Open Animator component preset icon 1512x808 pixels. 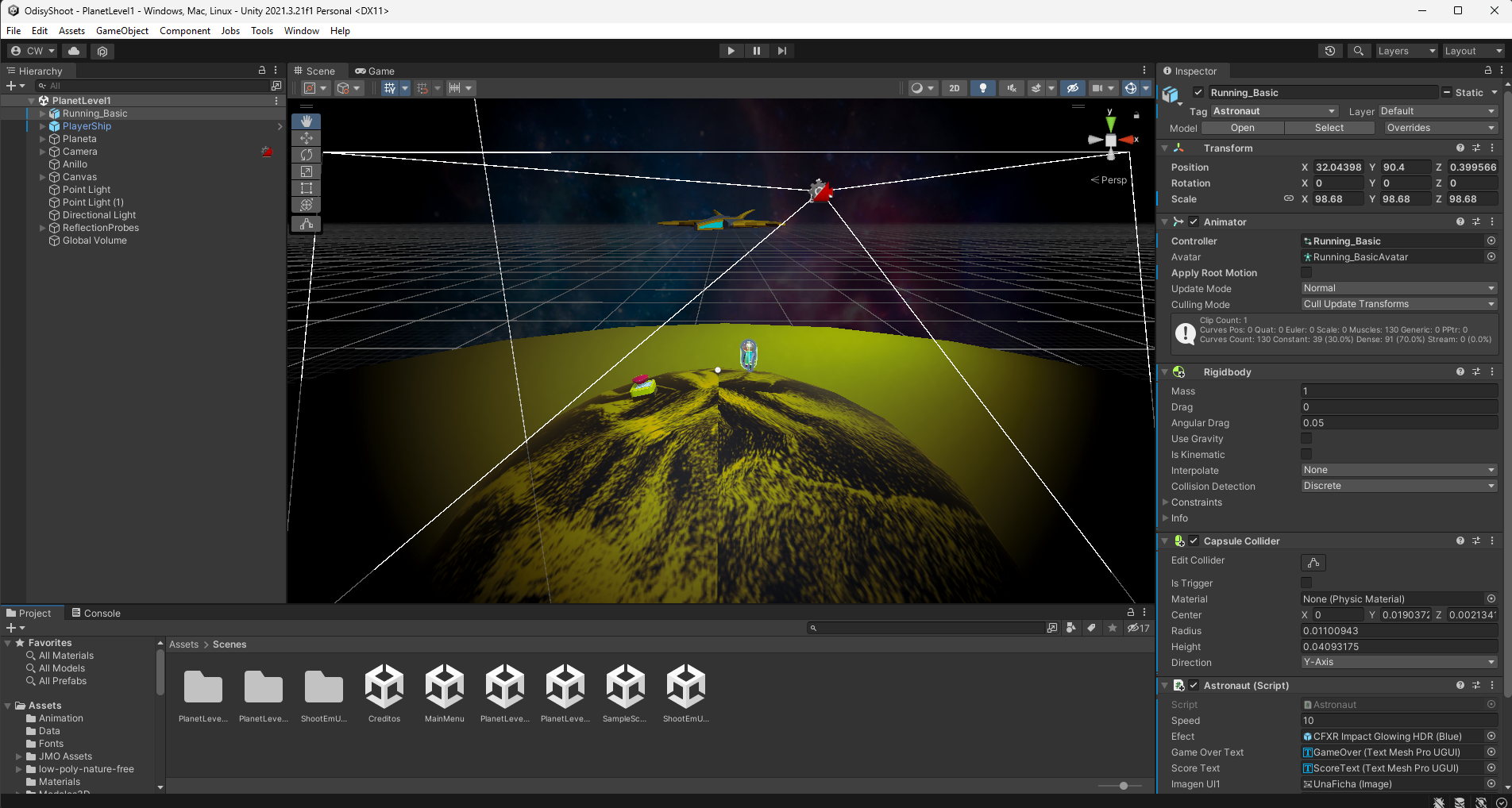(1476, 221)
